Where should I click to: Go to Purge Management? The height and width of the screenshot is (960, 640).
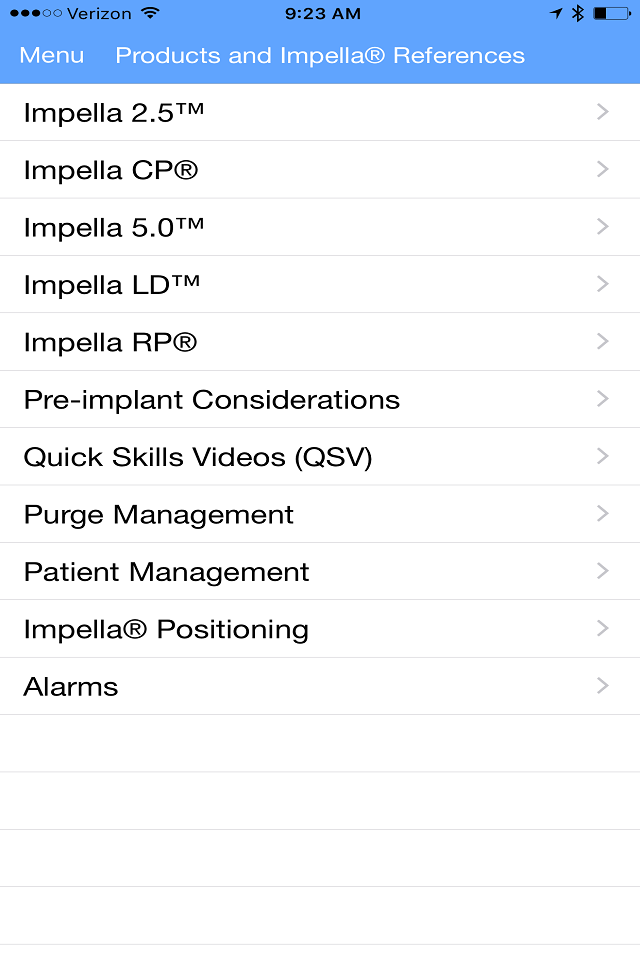[320, 514]
